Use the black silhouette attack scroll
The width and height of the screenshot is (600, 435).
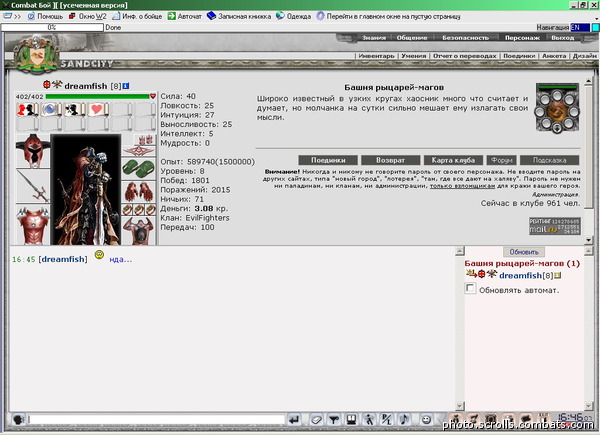74,109
